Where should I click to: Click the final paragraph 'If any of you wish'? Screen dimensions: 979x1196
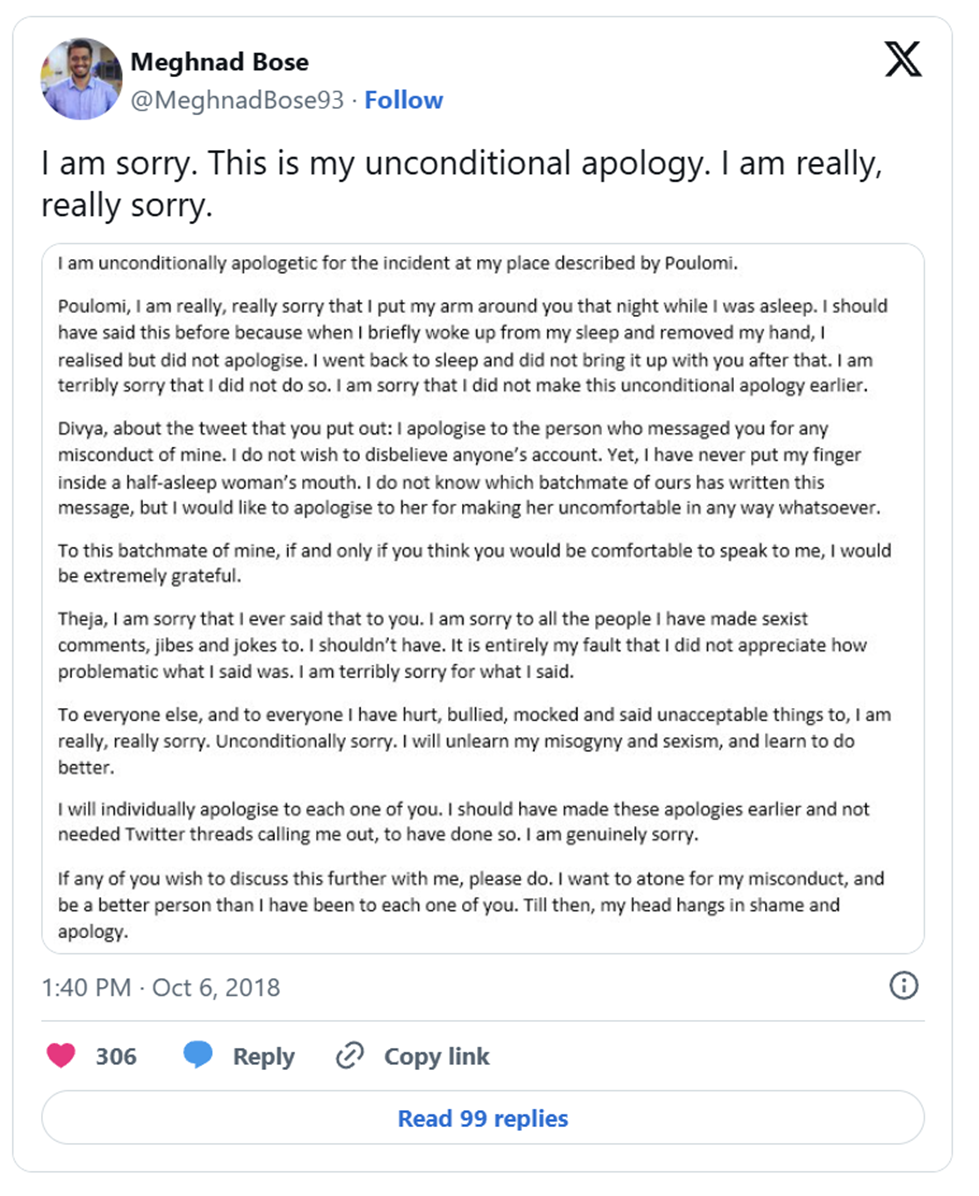[x=470, y=906]
